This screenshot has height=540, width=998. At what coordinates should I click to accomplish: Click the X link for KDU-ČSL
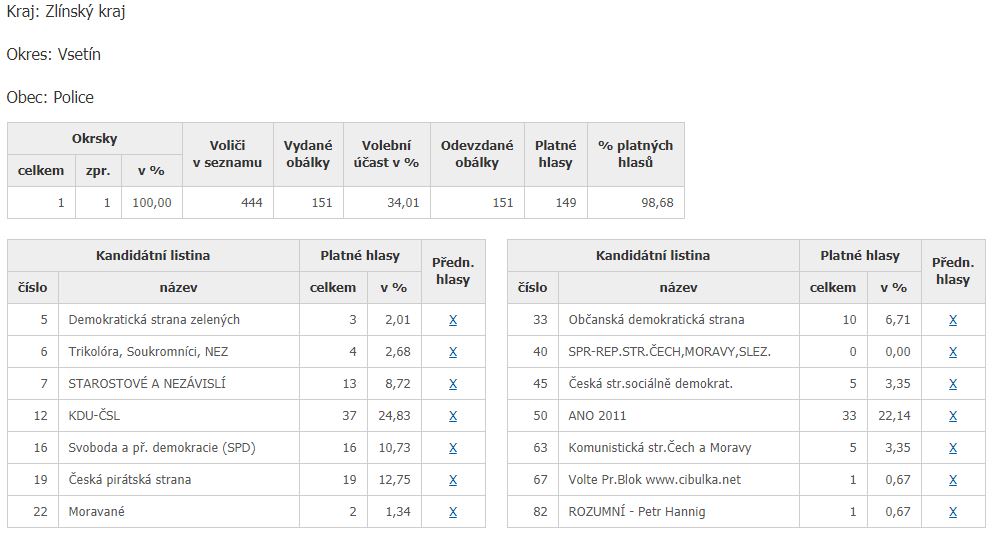[453, 416]
